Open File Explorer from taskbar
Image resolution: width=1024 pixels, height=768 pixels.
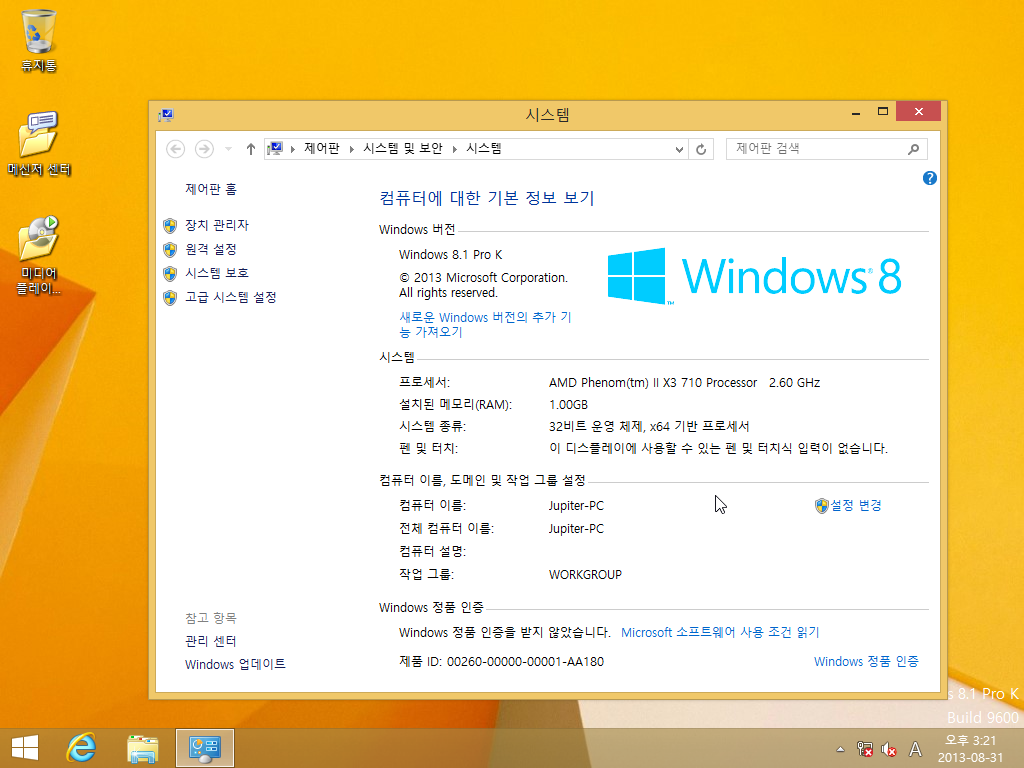[142, 748]
